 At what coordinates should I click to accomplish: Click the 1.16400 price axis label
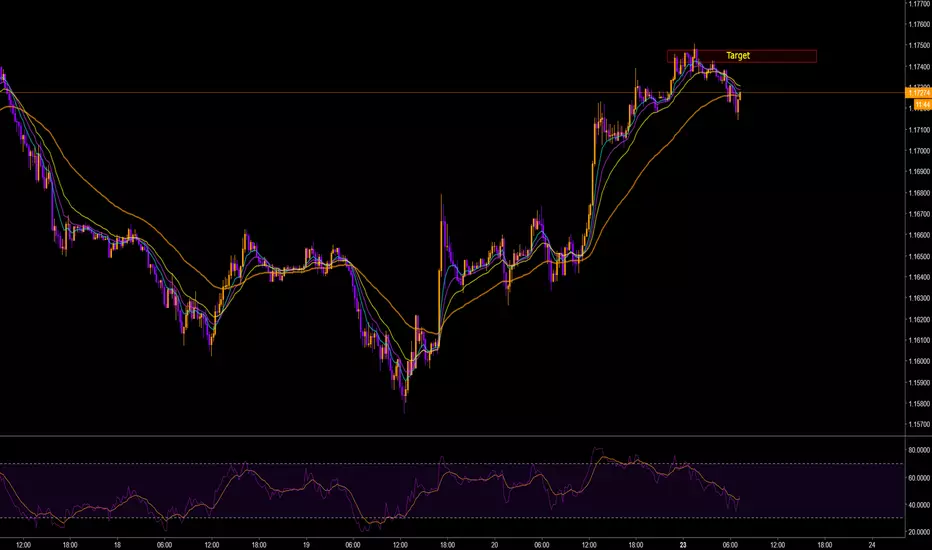point(919,277)
